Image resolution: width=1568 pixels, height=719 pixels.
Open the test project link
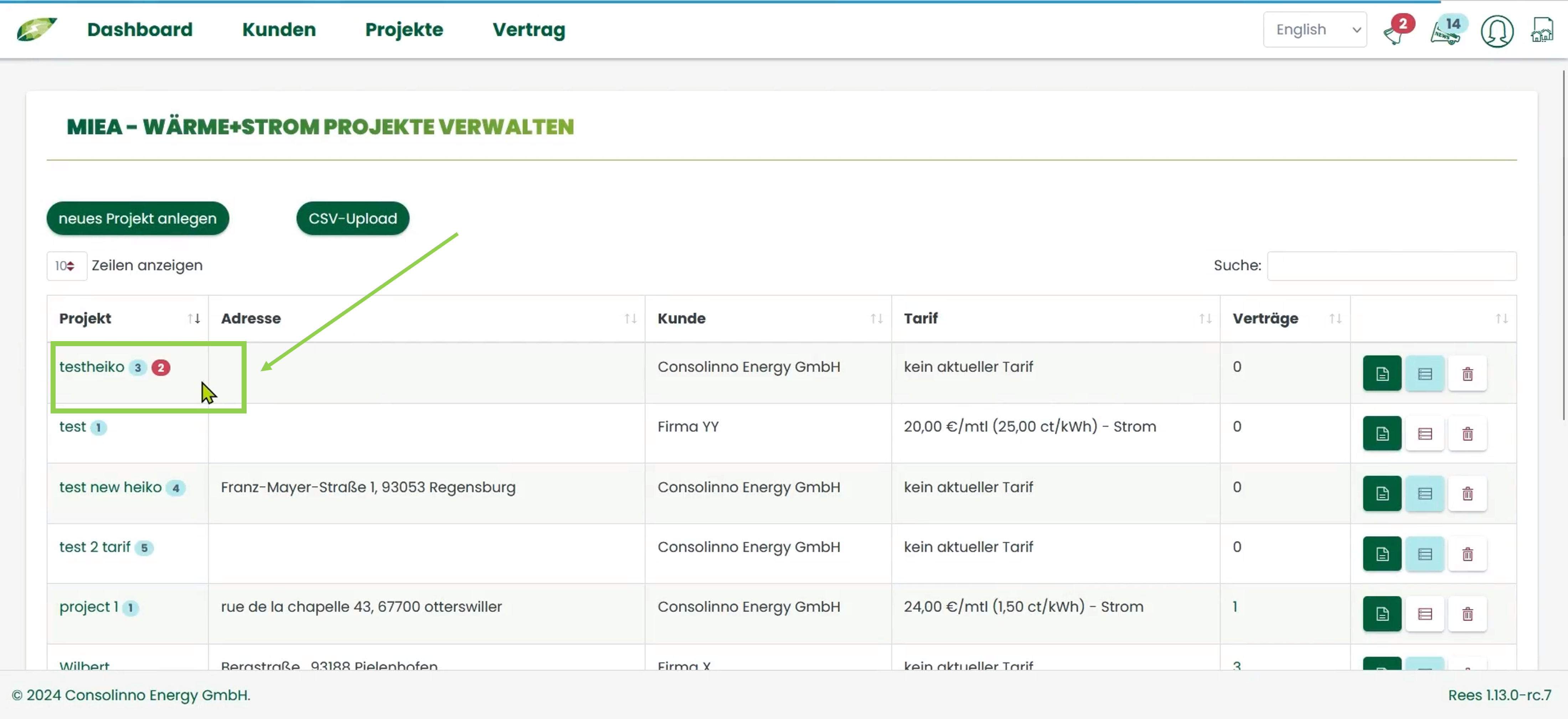coord(72,426)
